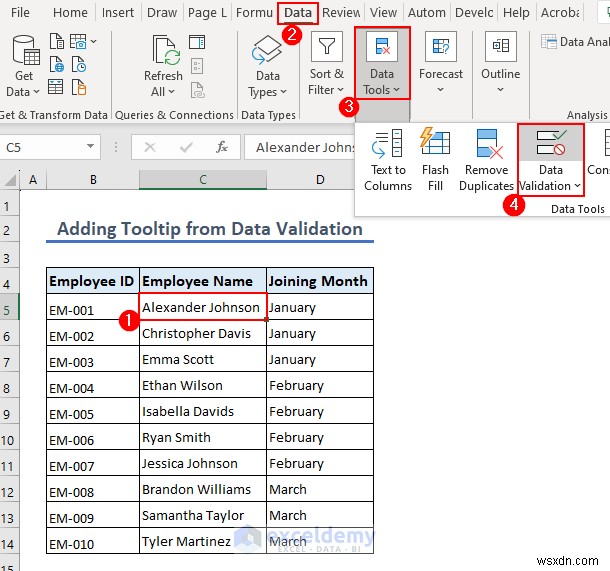Expand the Data Validation dropdown arrow

pyautogui.click(x=577, y=186)
